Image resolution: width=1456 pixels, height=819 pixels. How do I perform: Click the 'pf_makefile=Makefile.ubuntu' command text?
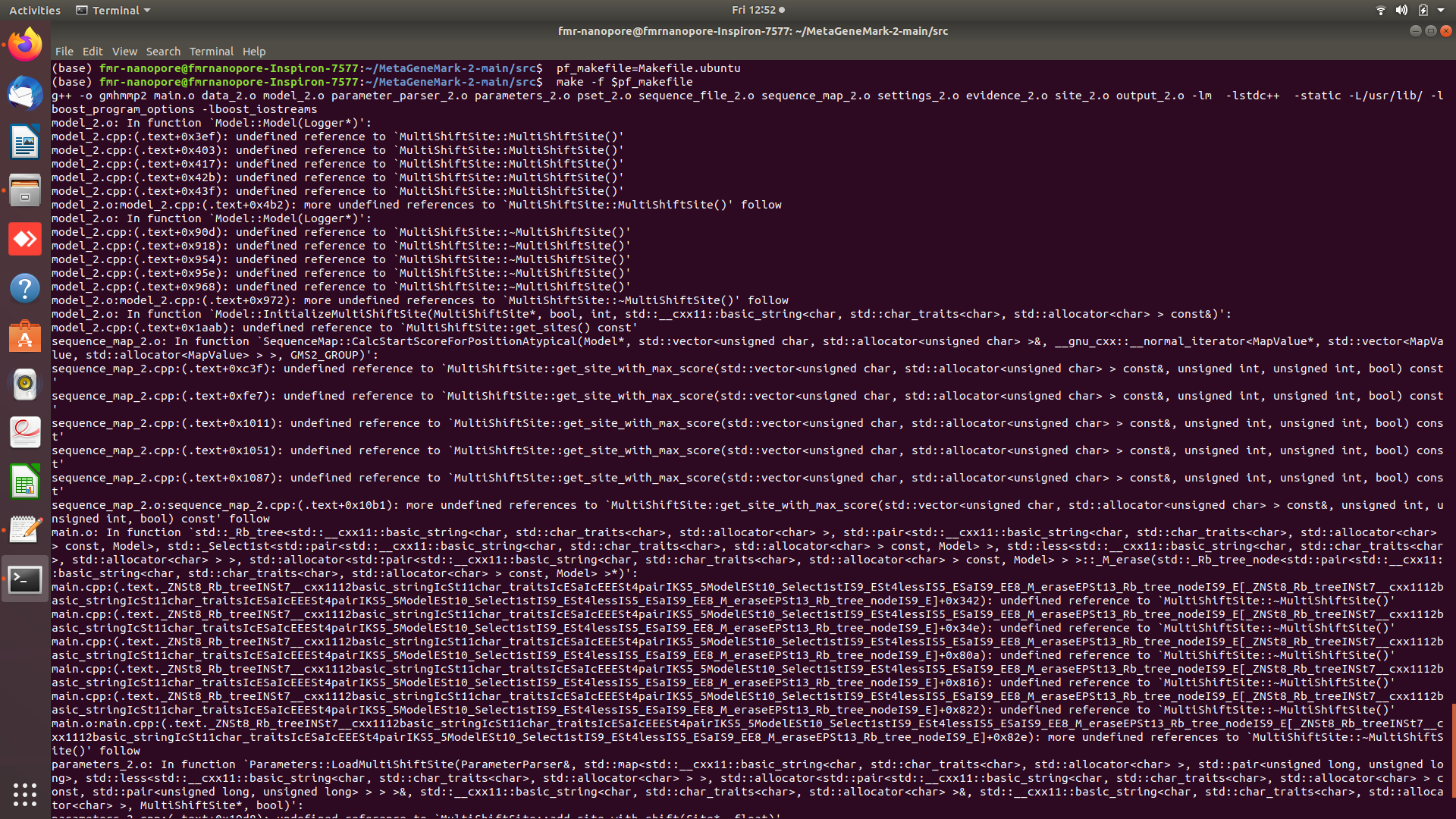coord(648,68)
